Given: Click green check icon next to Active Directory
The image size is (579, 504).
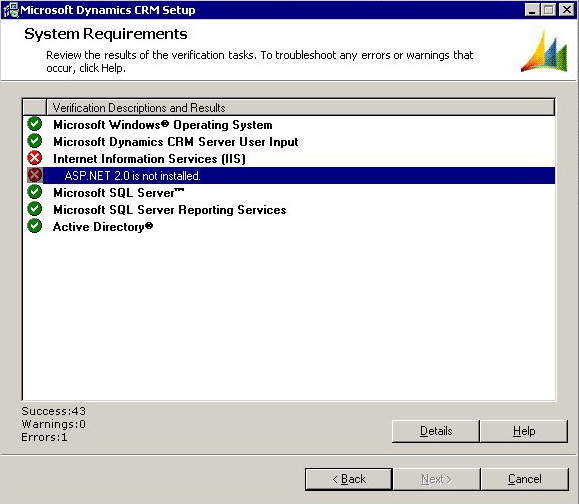Looking at the screenshot, I should [x=35, y=226].
